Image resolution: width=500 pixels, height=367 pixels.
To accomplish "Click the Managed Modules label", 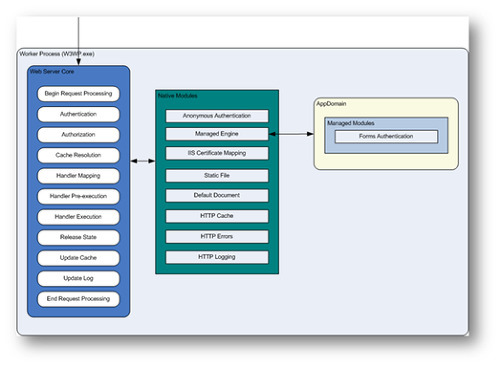I will tap(351, 123).
